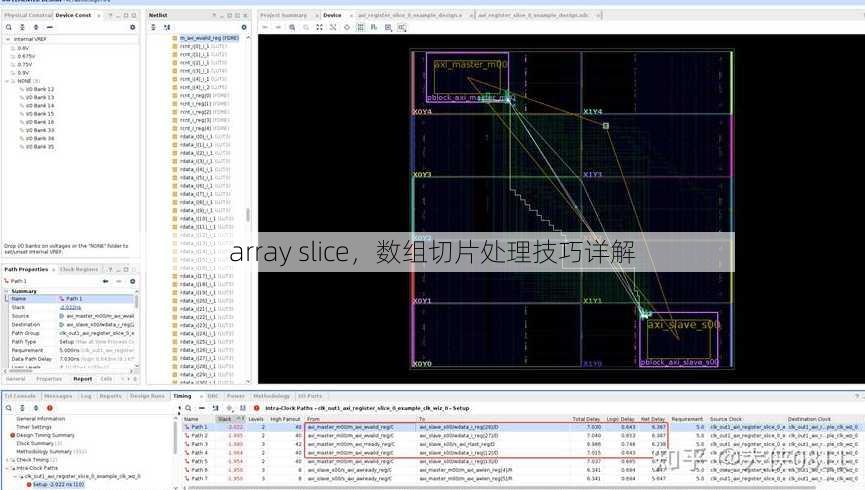Click zoom out icon in Device toolbar

point(306,27)
